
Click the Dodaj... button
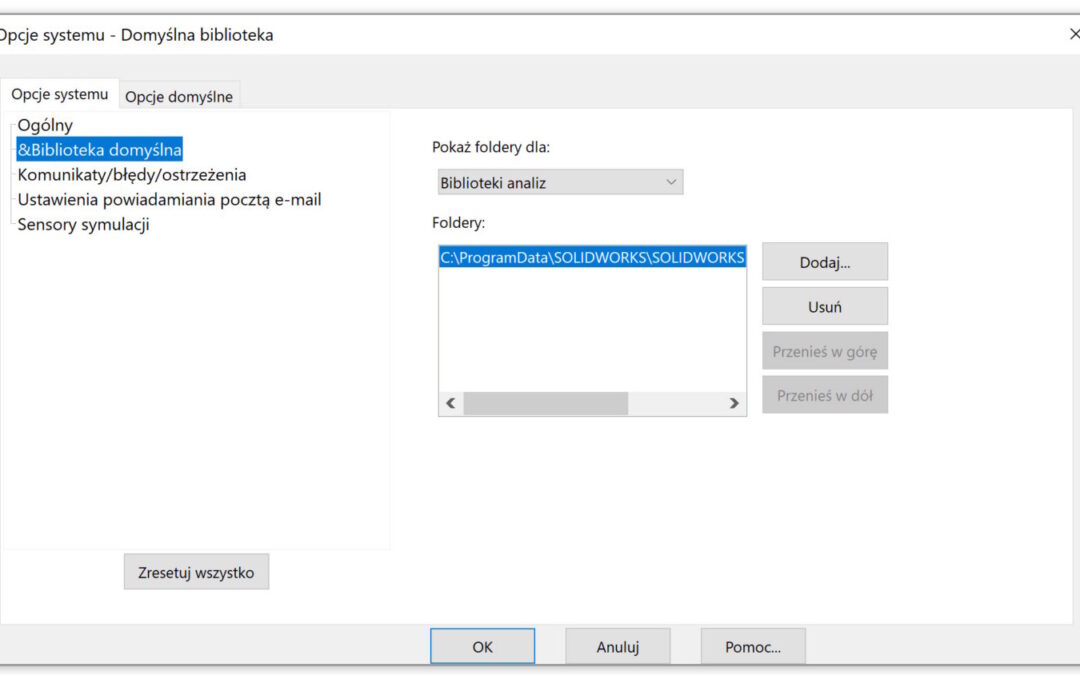pyautogui.click(x=824, y=262)
